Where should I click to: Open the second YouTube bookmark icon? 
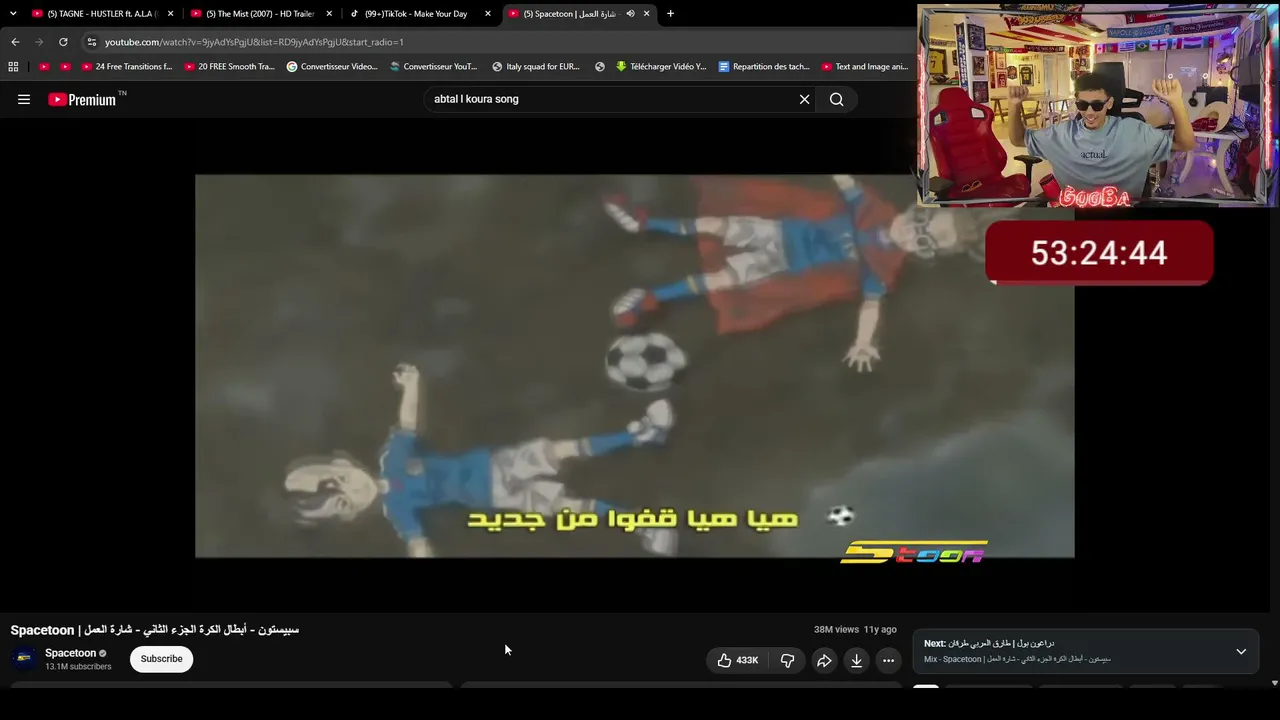pyautogui.click(x=65, y=67)
